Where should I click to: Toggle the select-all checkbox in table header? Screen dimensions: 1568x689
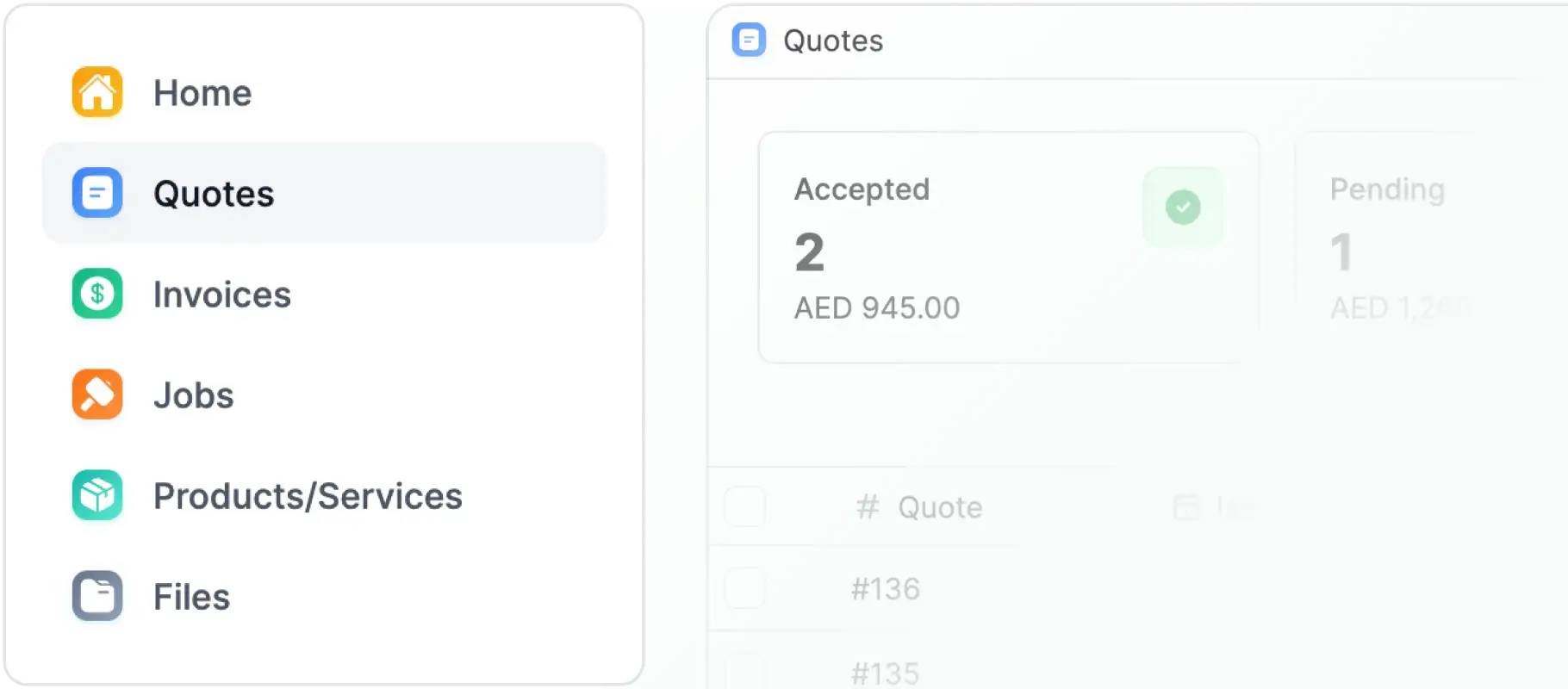point(745,506)
